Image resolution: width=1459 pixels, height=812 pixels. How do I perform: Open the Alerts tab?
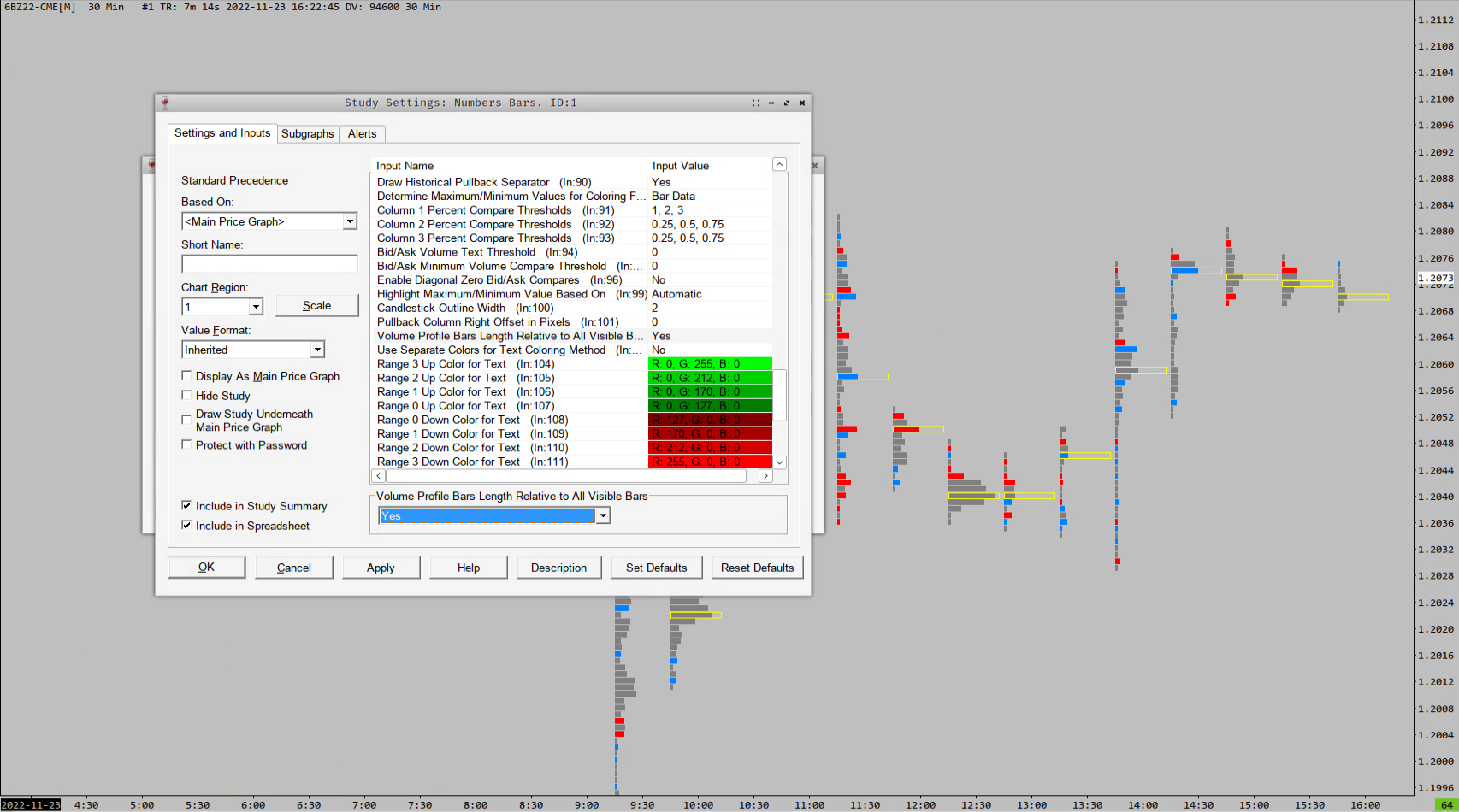click(362, 134)
